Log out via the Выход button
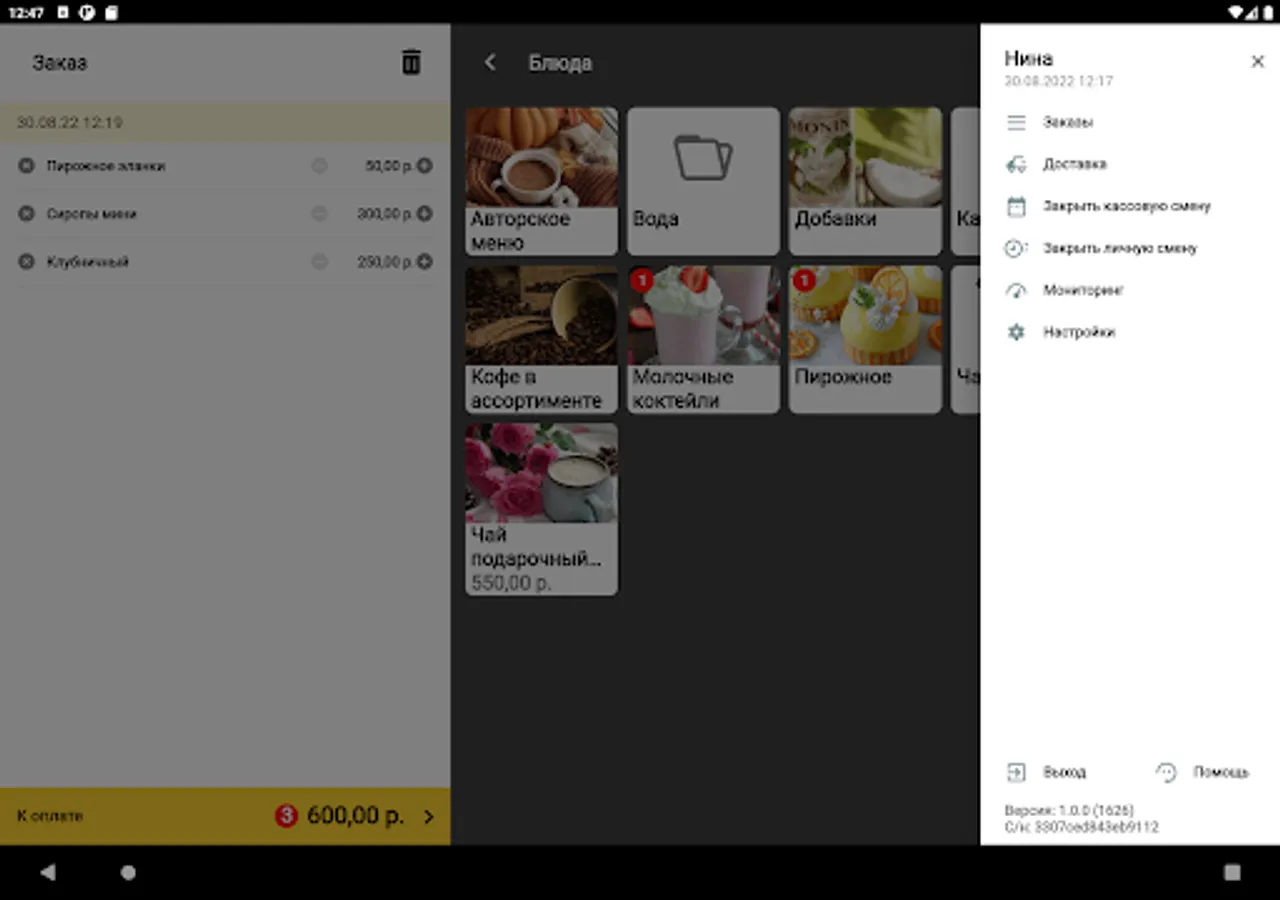The width and height of the screenshot is (1280, 900). click(x=1046, y=772)
